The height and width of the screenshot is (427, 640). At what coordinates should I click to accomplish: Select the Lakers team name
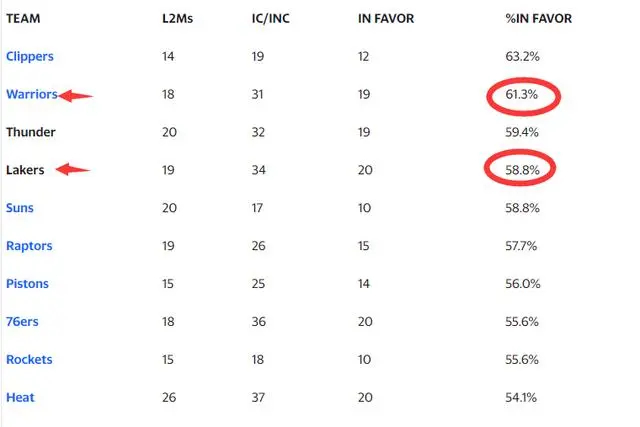(x=27, y=170)
